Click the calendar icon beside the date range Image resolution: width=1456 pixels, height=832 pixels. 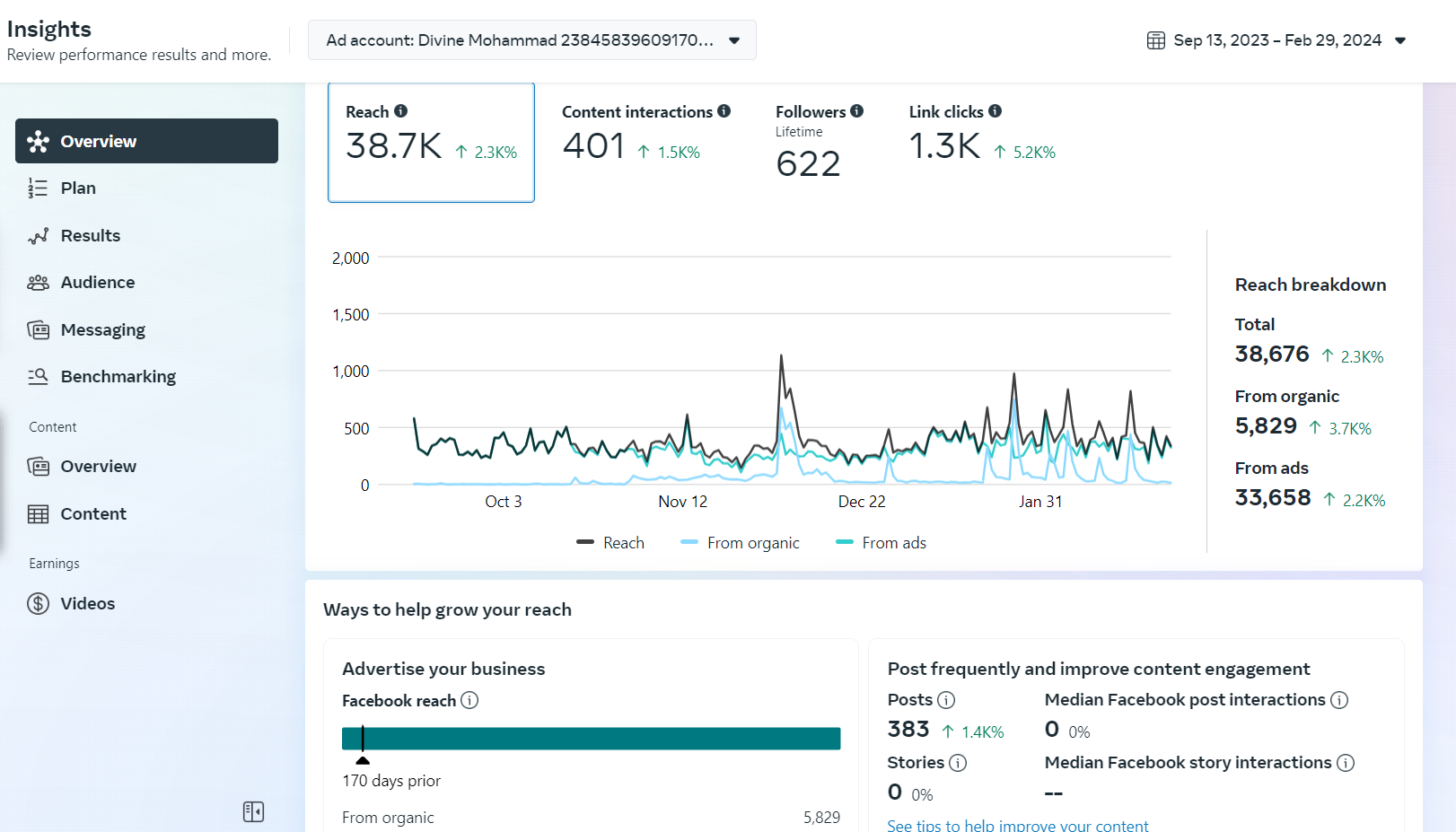[1156, 40]
